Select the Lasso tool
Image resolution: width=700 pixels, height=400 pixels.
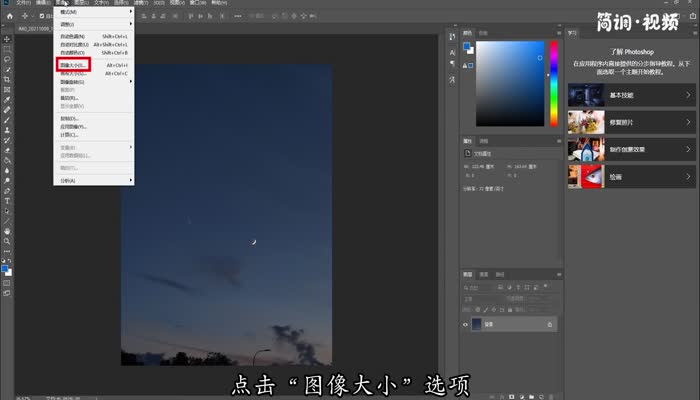(7, 59)
